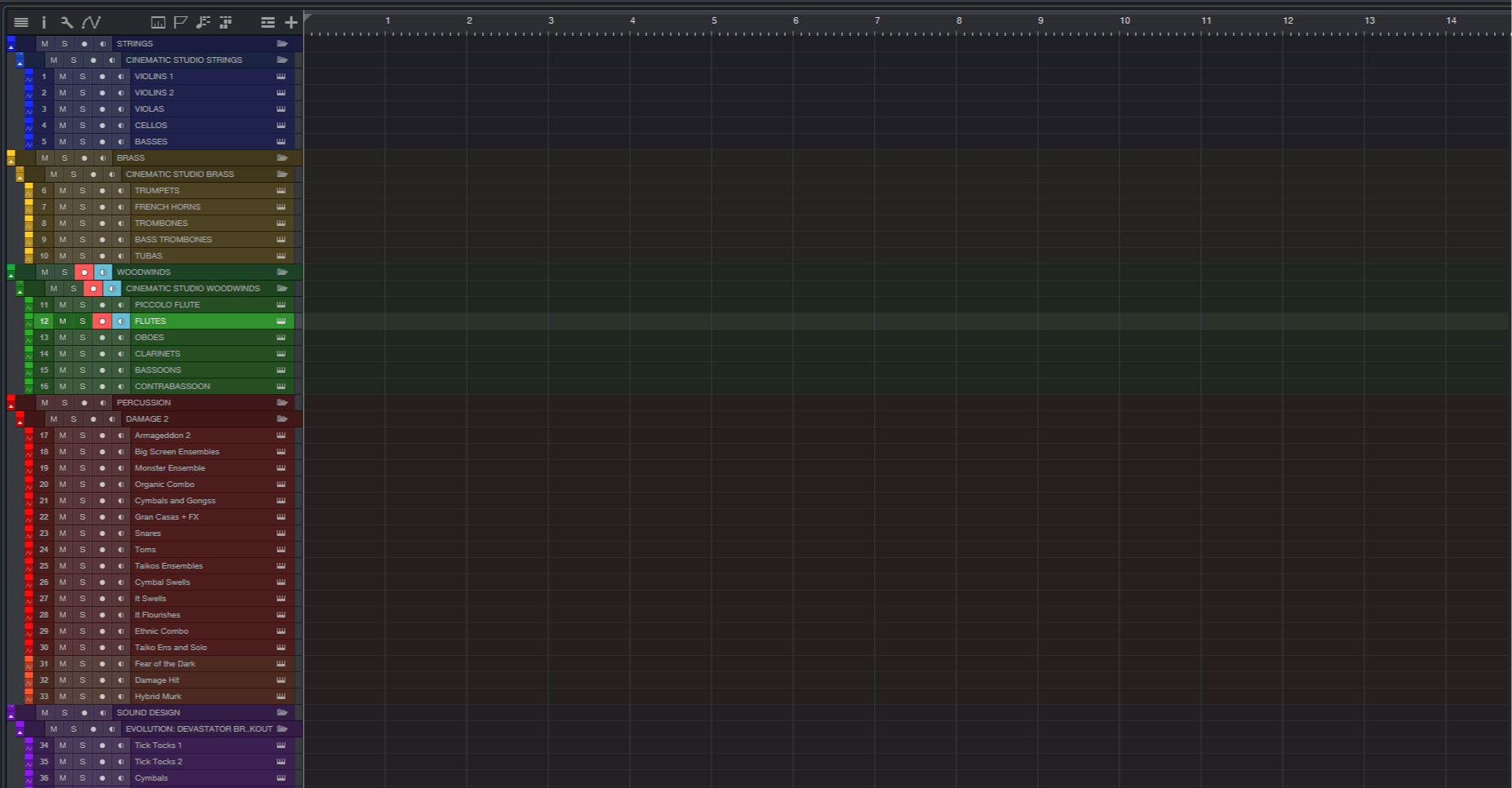This screenshot has height=788, width=1512.
Task: Click the folder icon on WOODWINDS track
Action: click(x=282, y=272)
